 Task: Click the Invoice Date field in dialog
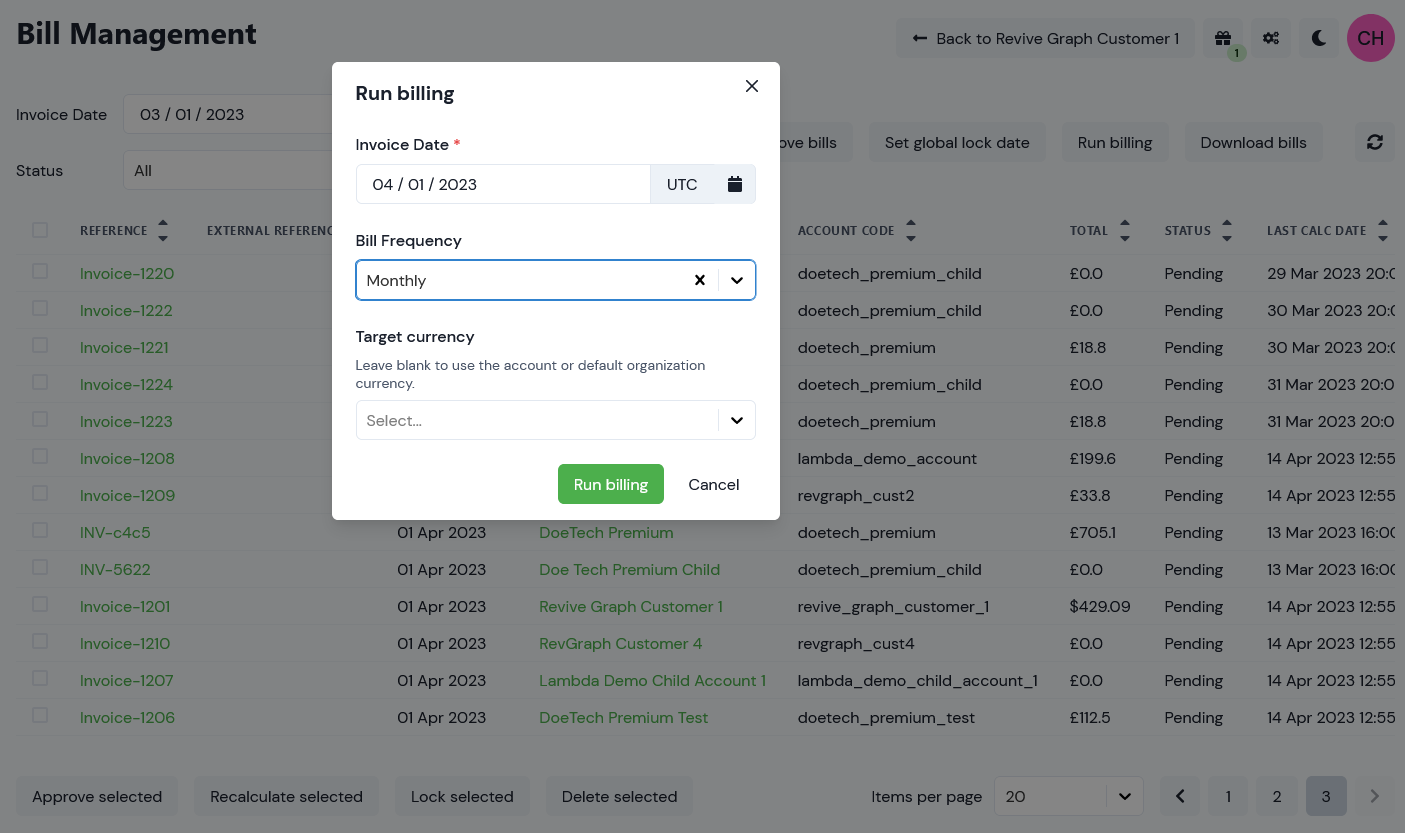503,184
